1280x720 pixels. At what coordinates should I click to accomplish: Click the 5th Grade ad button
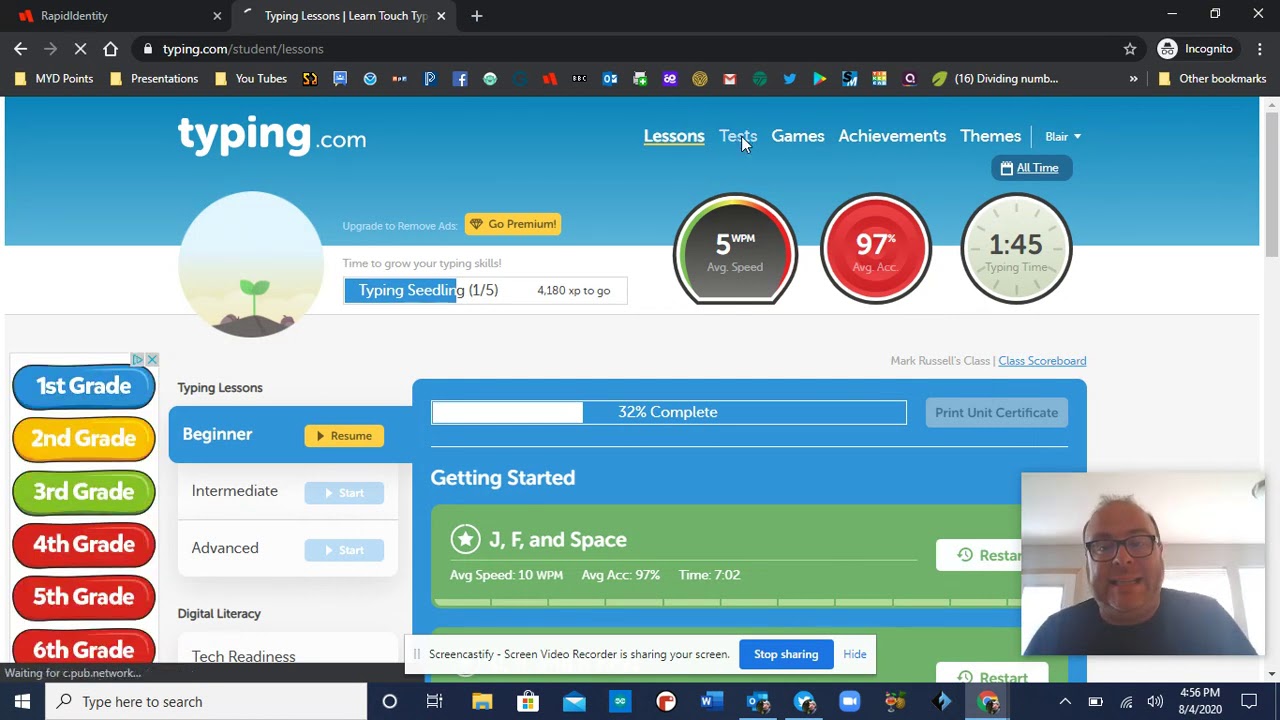84,597
